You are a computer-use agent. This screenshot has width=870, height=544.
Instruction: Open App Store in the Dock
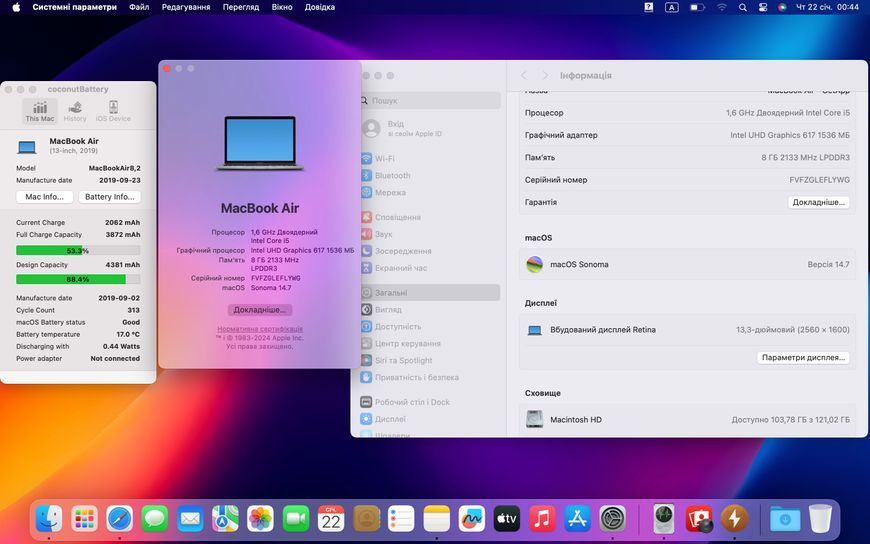click(578, 519)
